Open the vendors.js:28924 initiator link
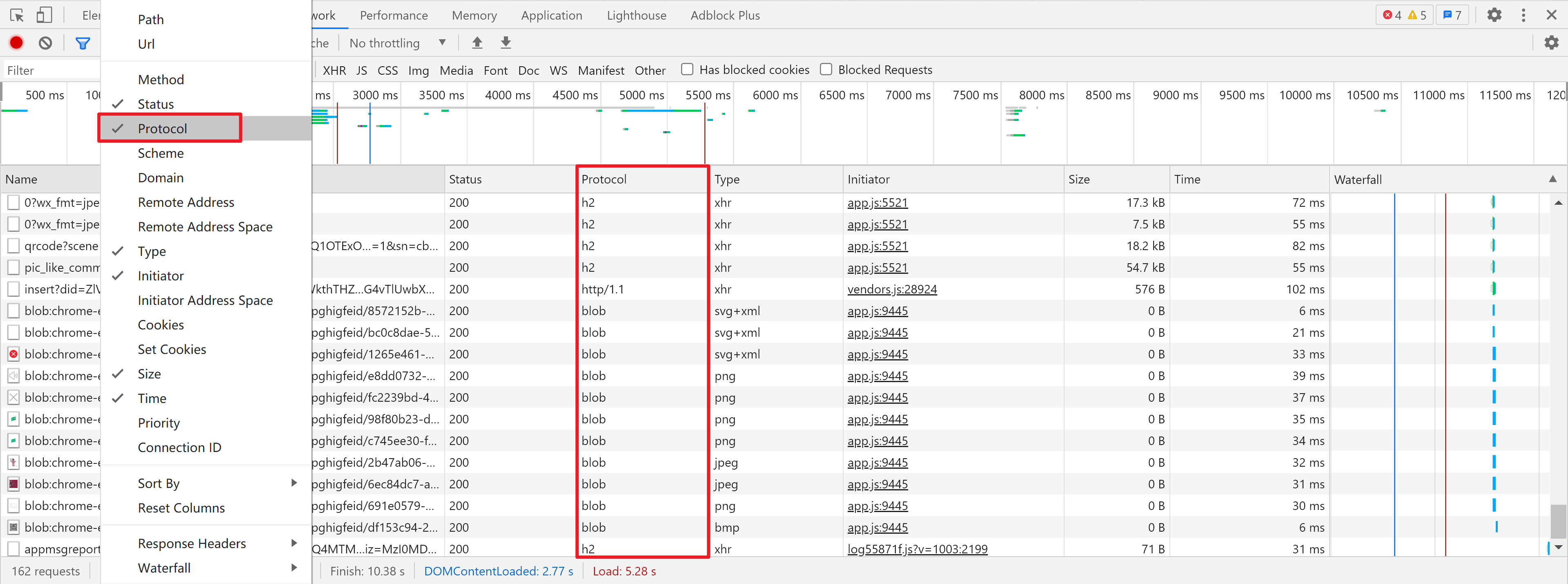Viewport: 1568px width, 584px height. pyautogui.click(x=892, y=289)
